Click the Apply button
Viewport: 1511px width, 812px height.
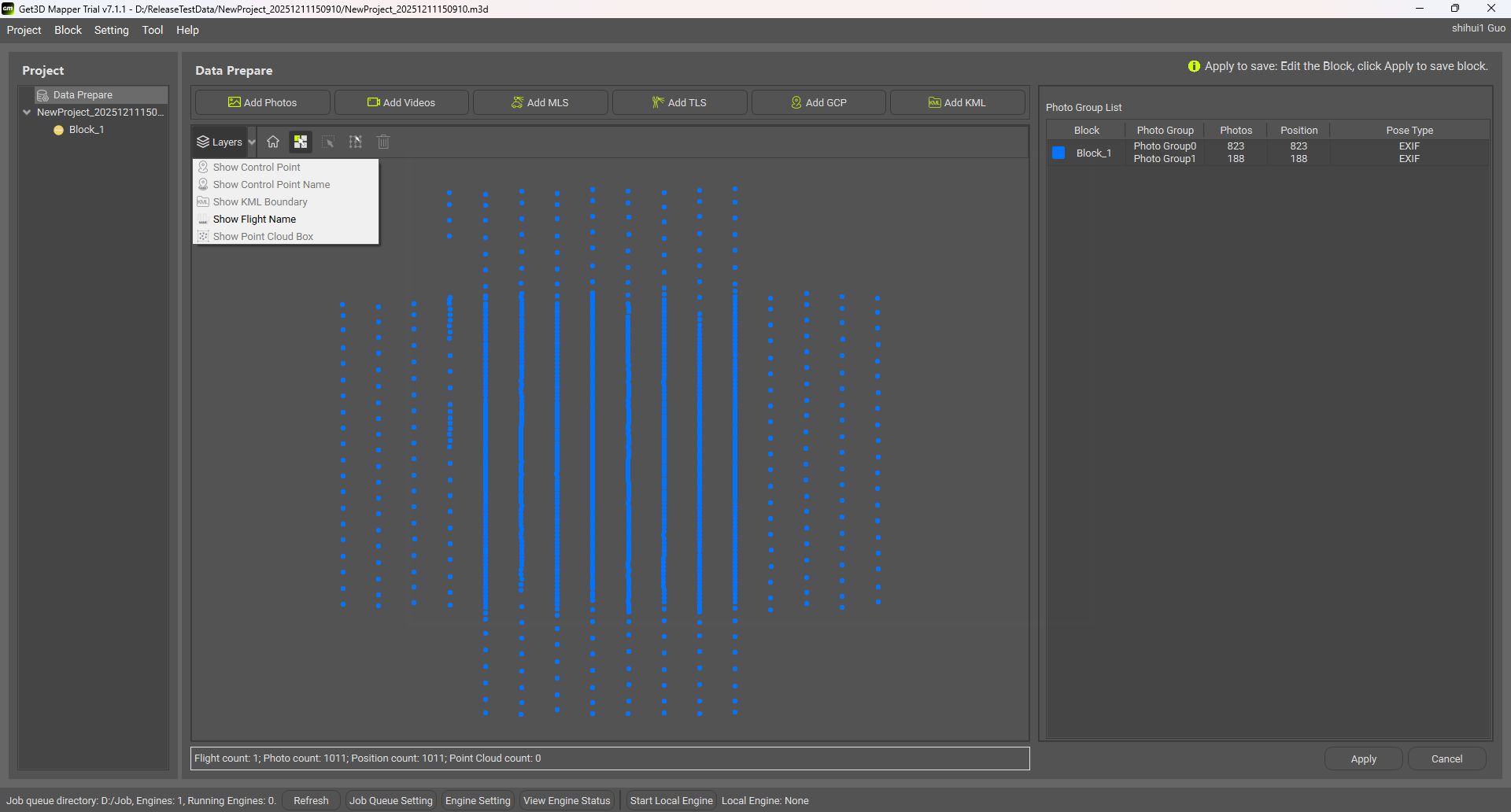[1363, 759]
